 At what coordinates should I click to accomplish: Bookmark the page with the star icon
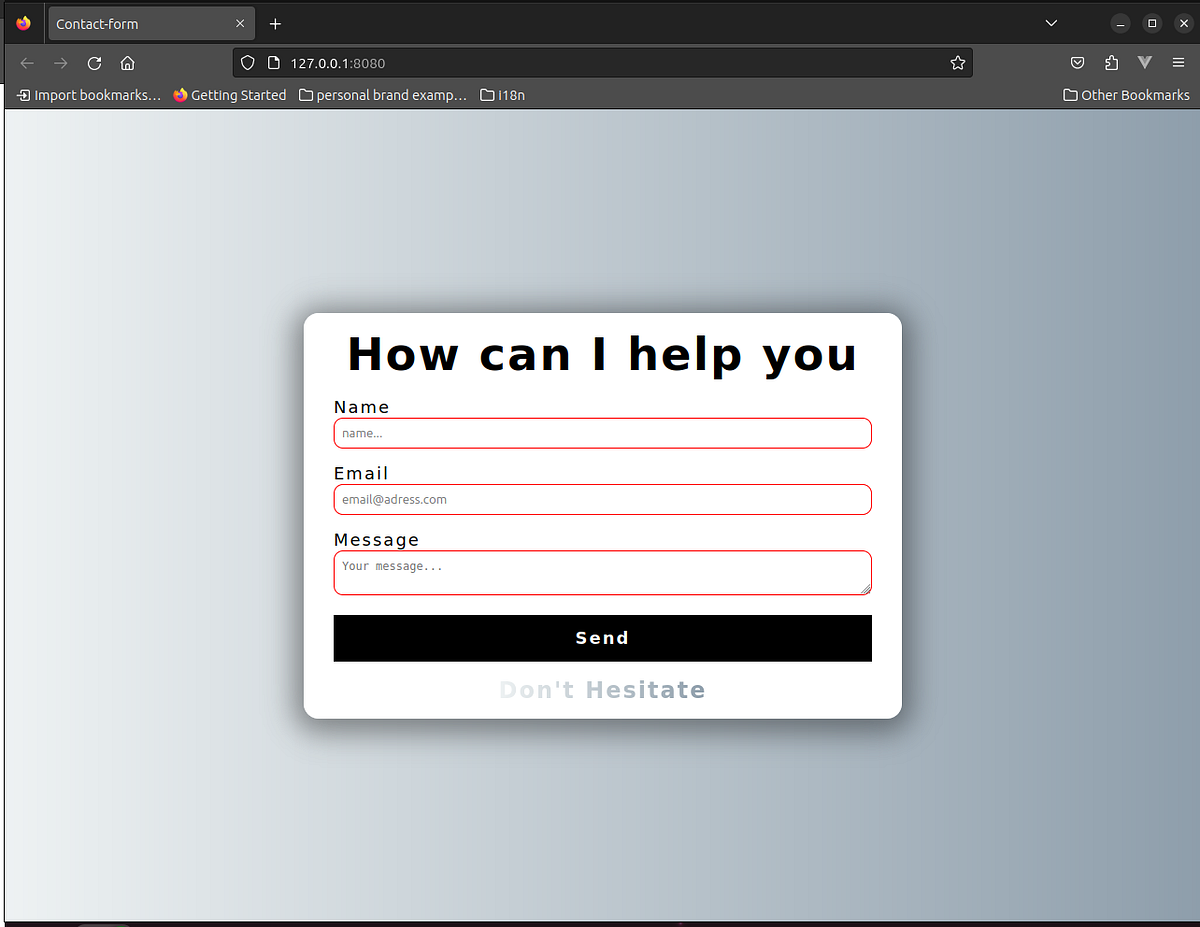[957, 62]
